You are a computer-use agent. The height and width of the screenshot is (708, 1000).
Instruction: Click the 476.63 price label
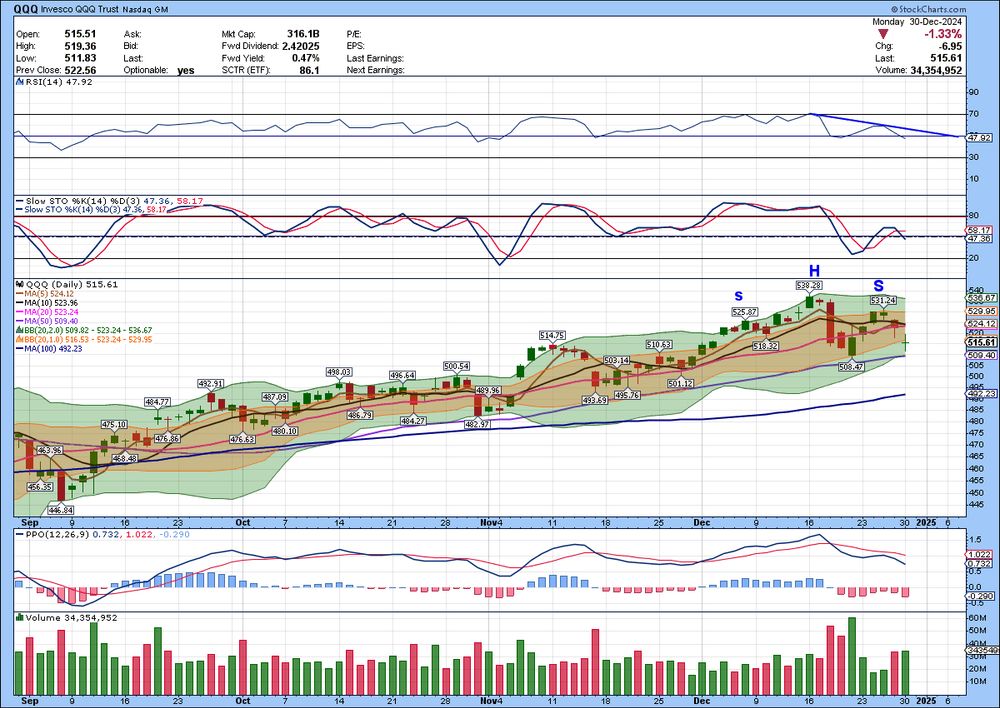point(242,439)
